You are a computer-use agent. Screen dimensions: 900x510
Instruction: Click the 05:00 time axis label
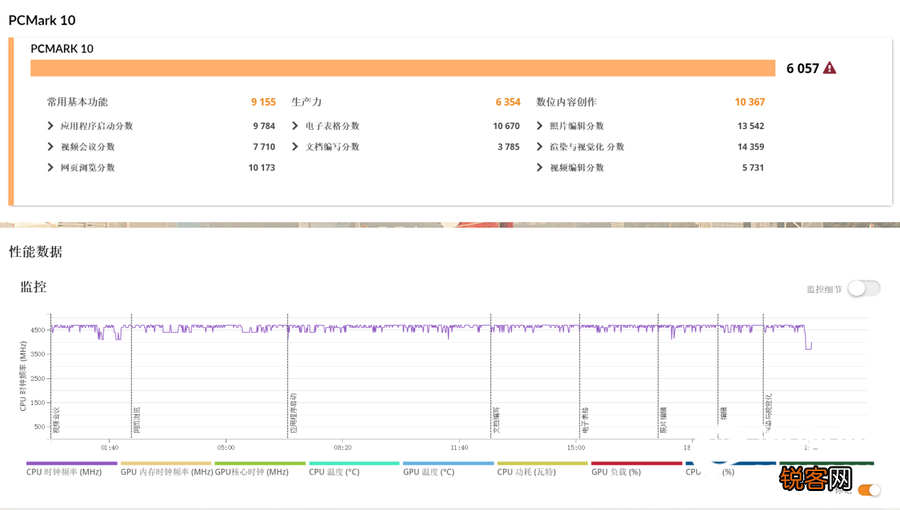point(226,447)
